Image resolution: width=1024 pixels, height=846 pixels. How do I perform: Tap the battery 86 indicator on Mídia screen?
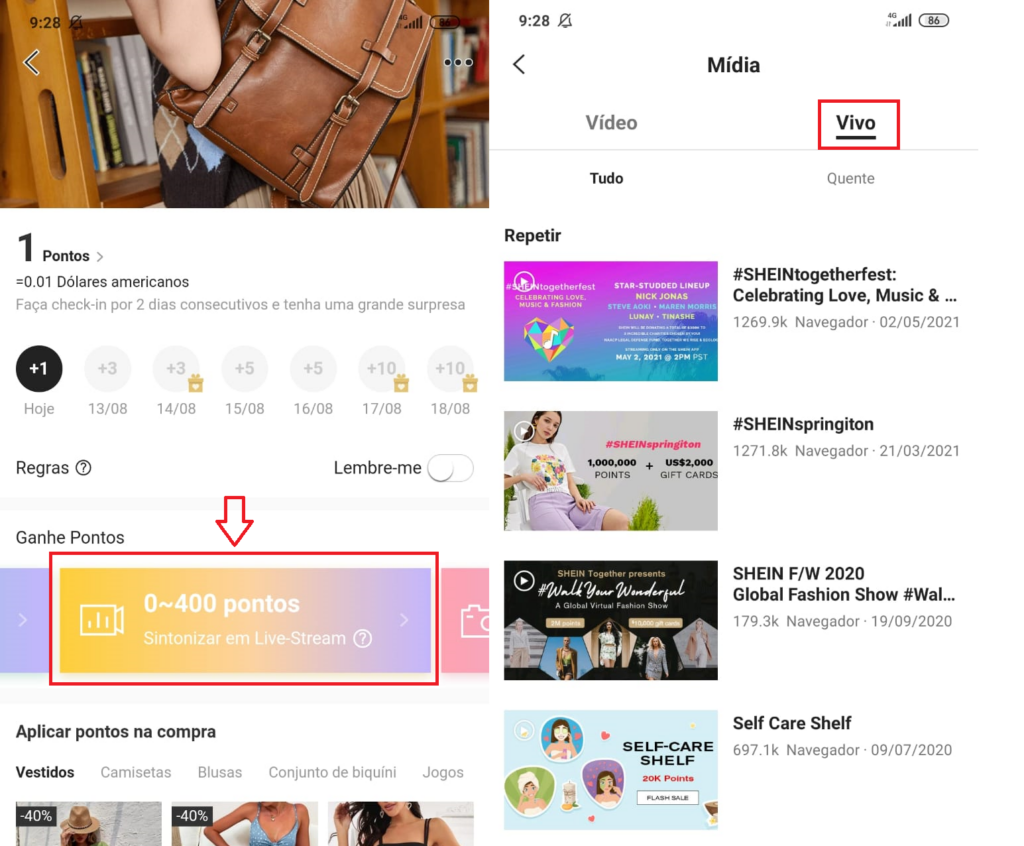click(x=933, y=20)
